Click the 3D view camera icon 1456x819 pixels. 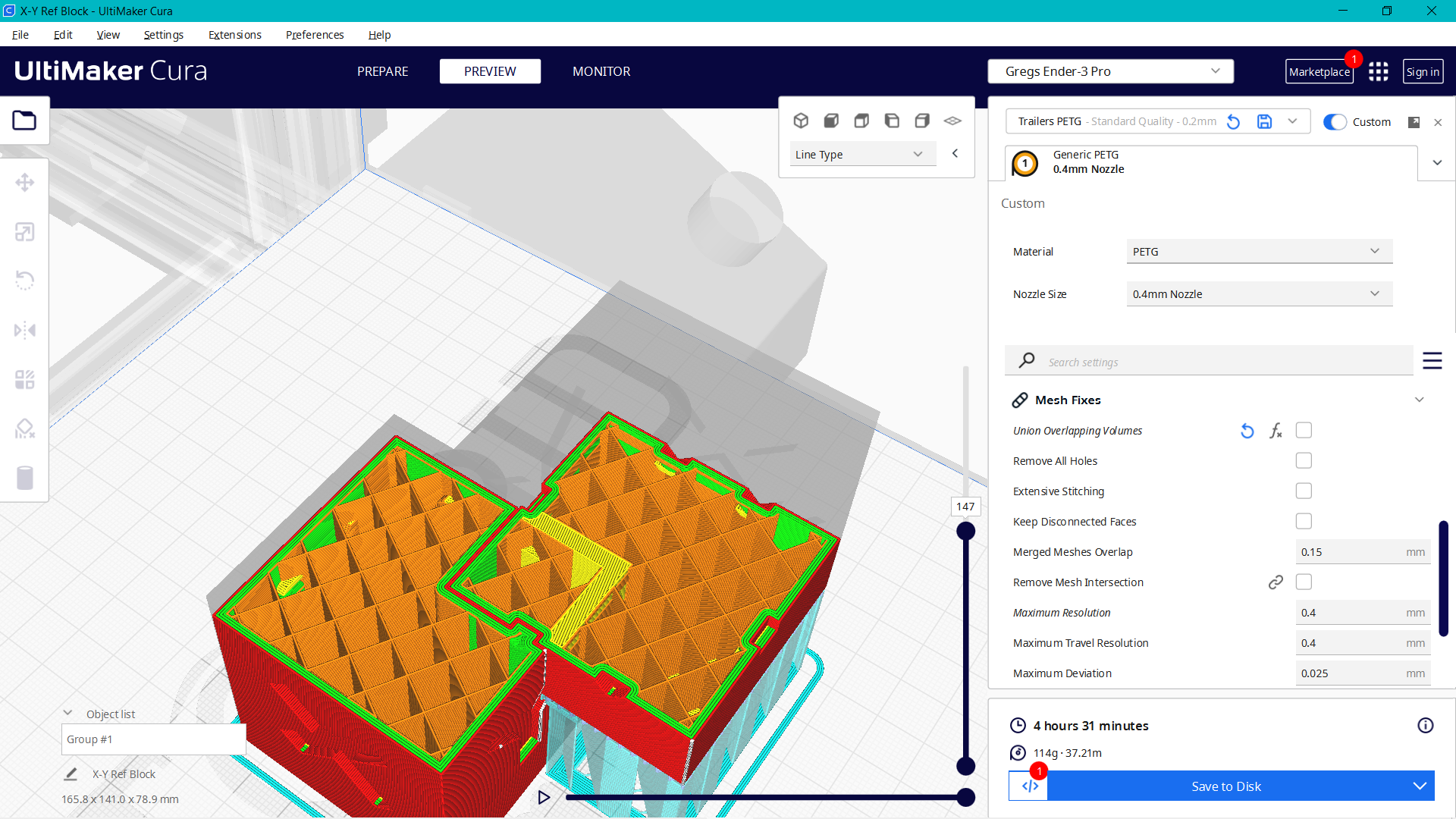pos(801,121)
